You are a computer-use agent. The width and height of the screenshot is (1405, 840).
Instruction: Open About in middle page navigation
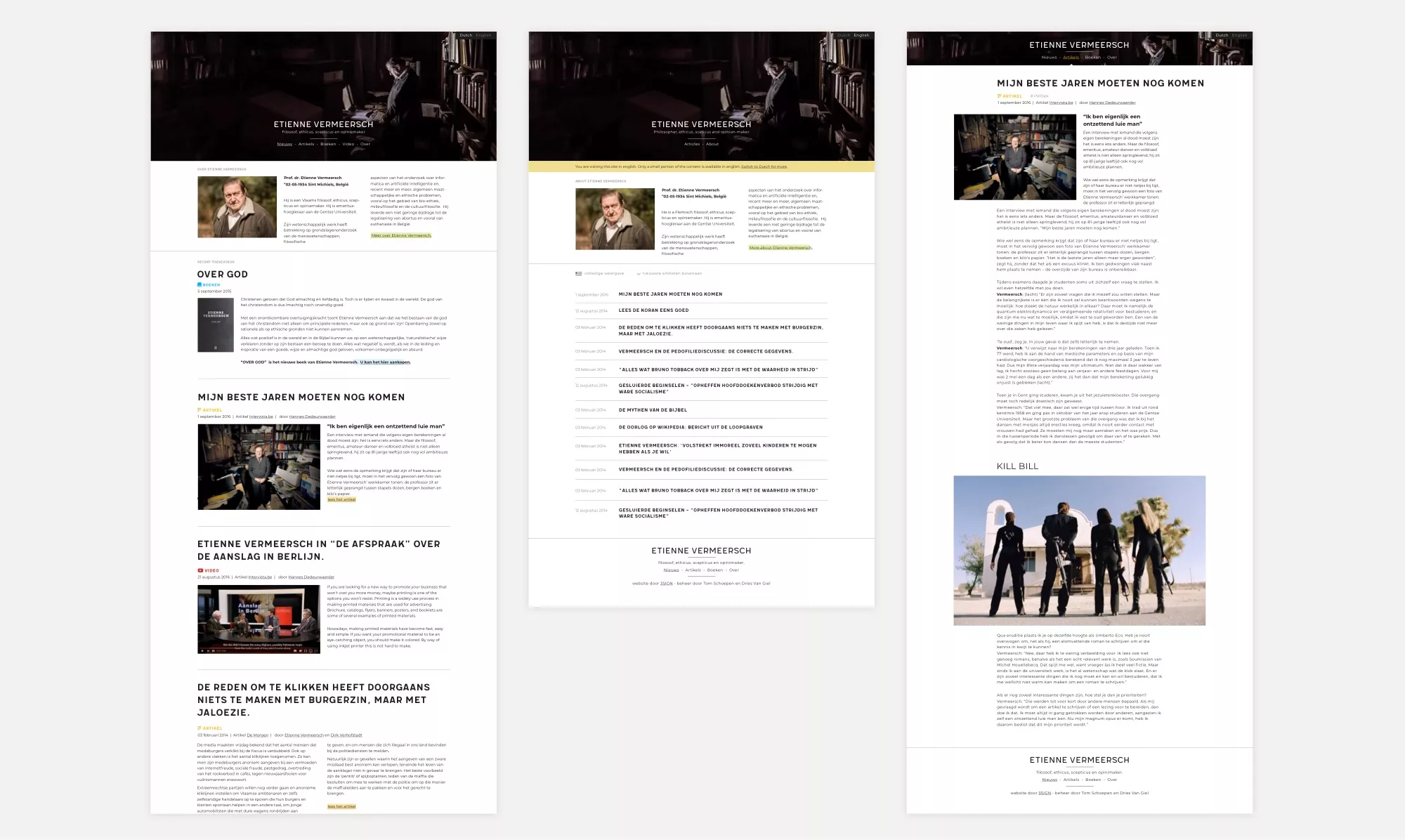click(x=712, y=144)
